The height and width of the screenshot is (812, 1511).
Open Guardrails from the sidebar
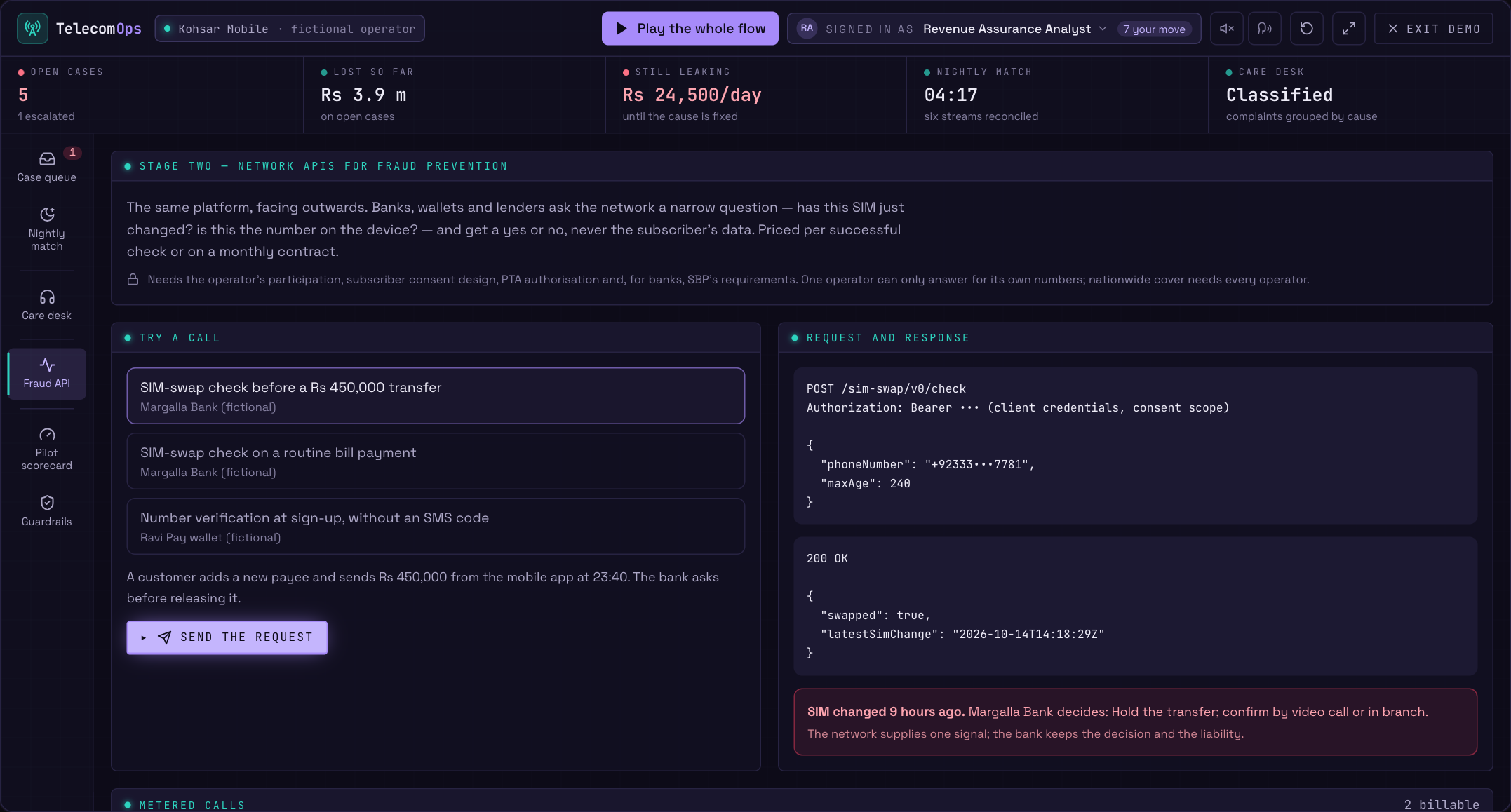46,510
